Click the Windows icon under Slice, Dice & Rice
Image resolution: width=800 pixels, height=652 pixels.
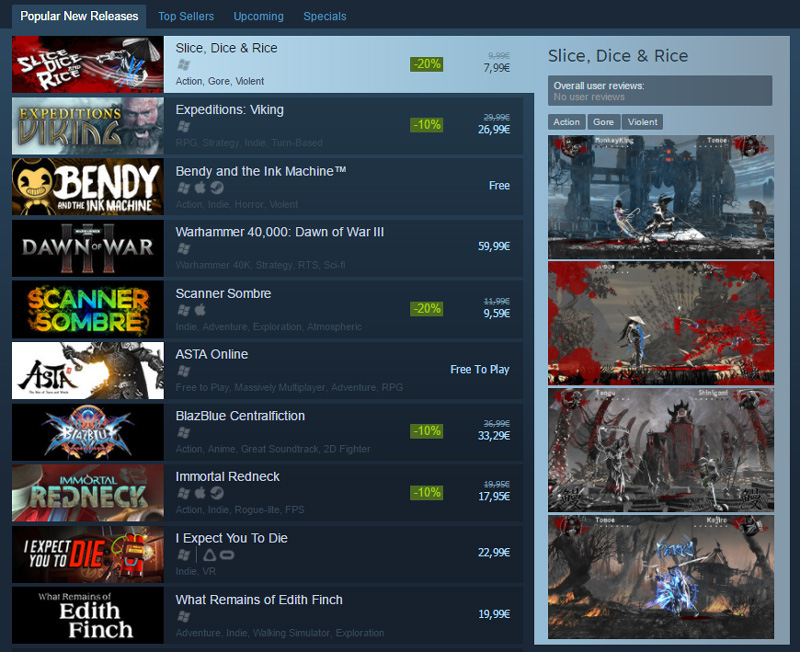pos(184,65)
